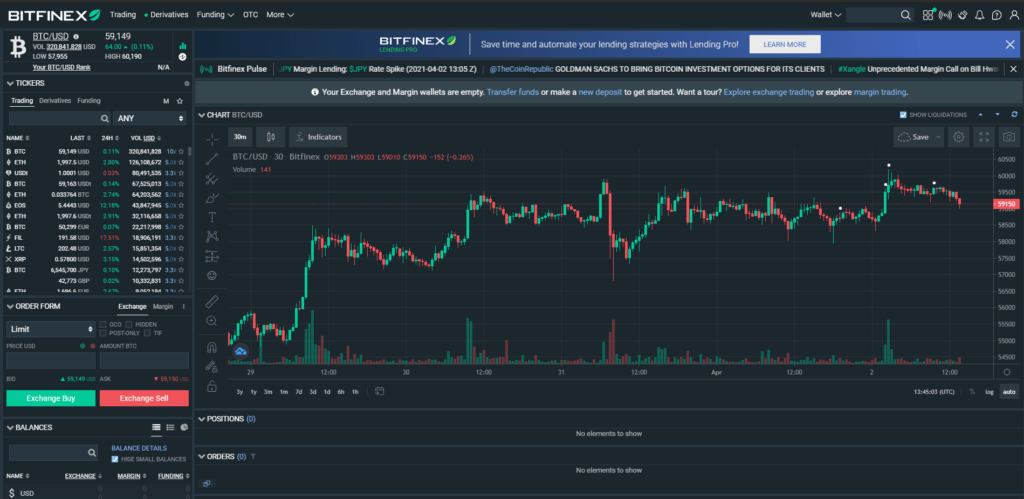This screenshot has width=1024, height=499.
Task: Enter fullscreen chart mode
Action: 984,137
